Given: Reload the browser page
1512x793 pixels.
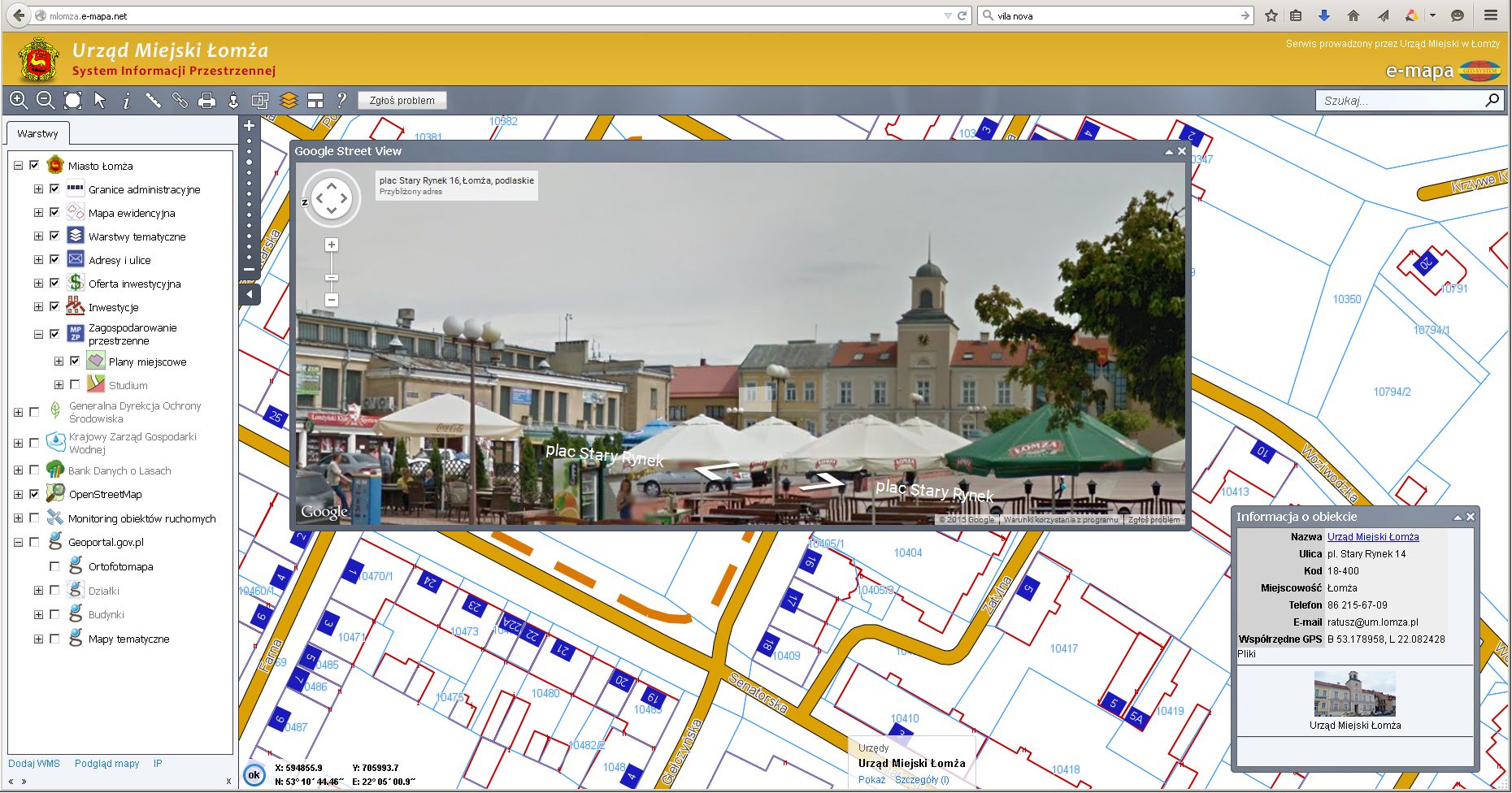Looking at the screenshot, I should pos(962,15).
